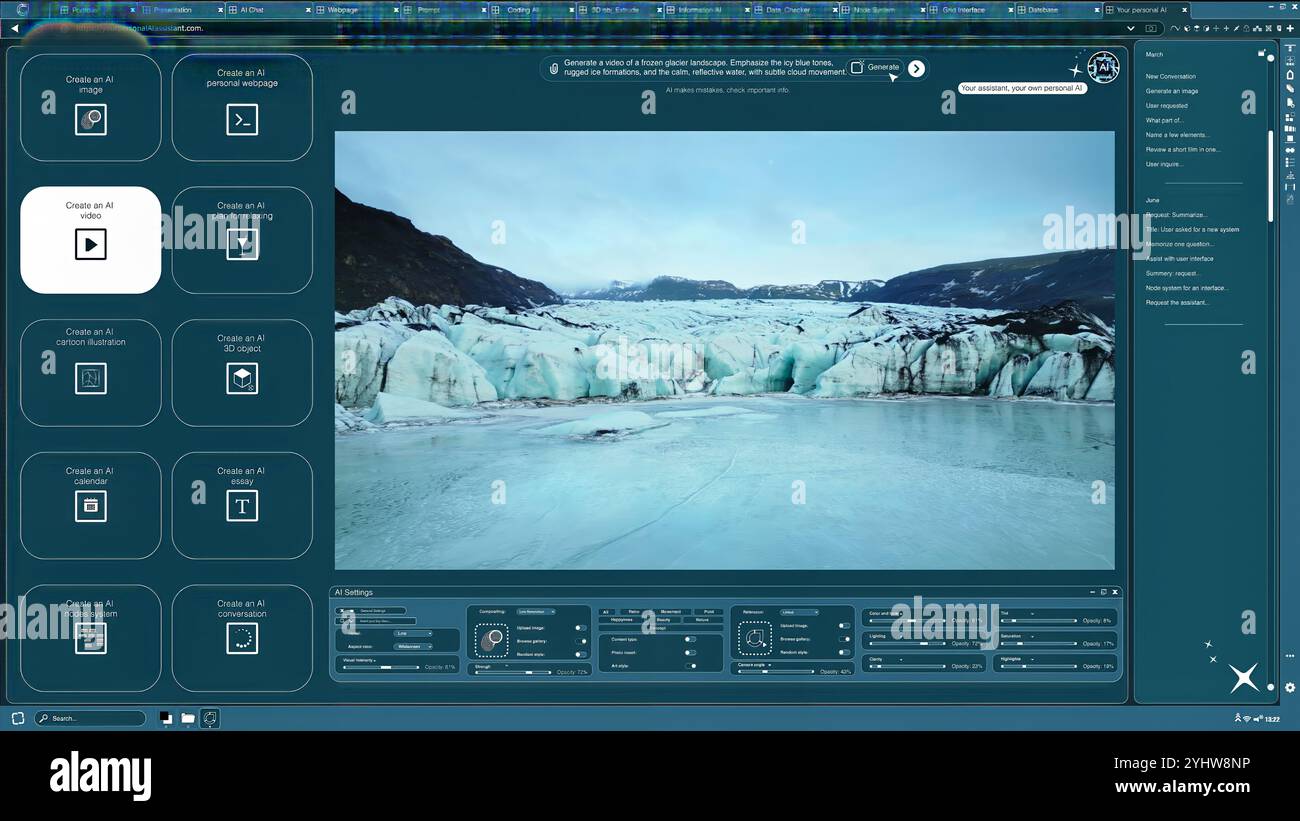Expand the Saturation dropdown arrow
The width and height of the screenshot is (1300, 821).
(x=1032, y=636)
